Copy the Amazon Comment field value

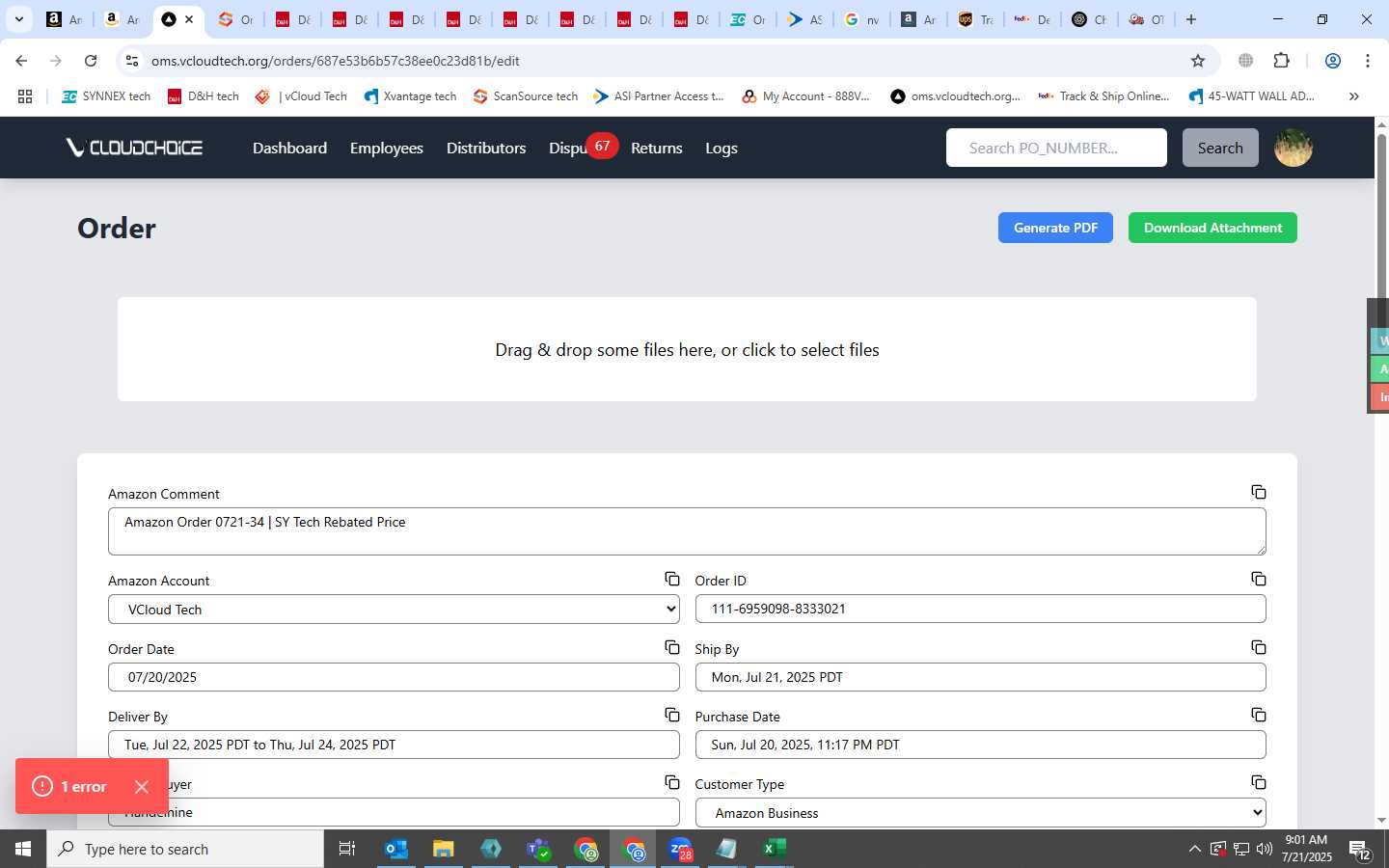pos(1259,492)
